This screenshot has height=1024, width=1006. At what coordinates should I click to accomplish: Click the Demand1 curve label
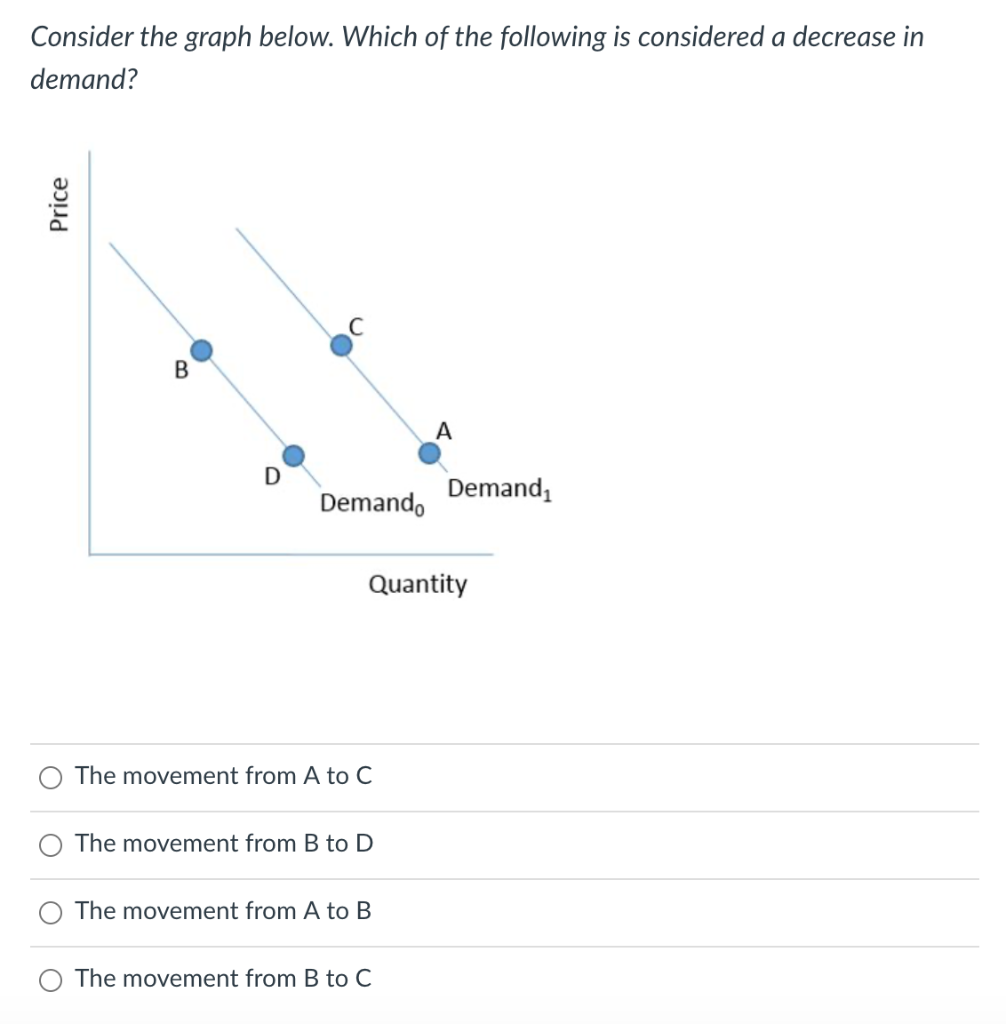(500, 488)
